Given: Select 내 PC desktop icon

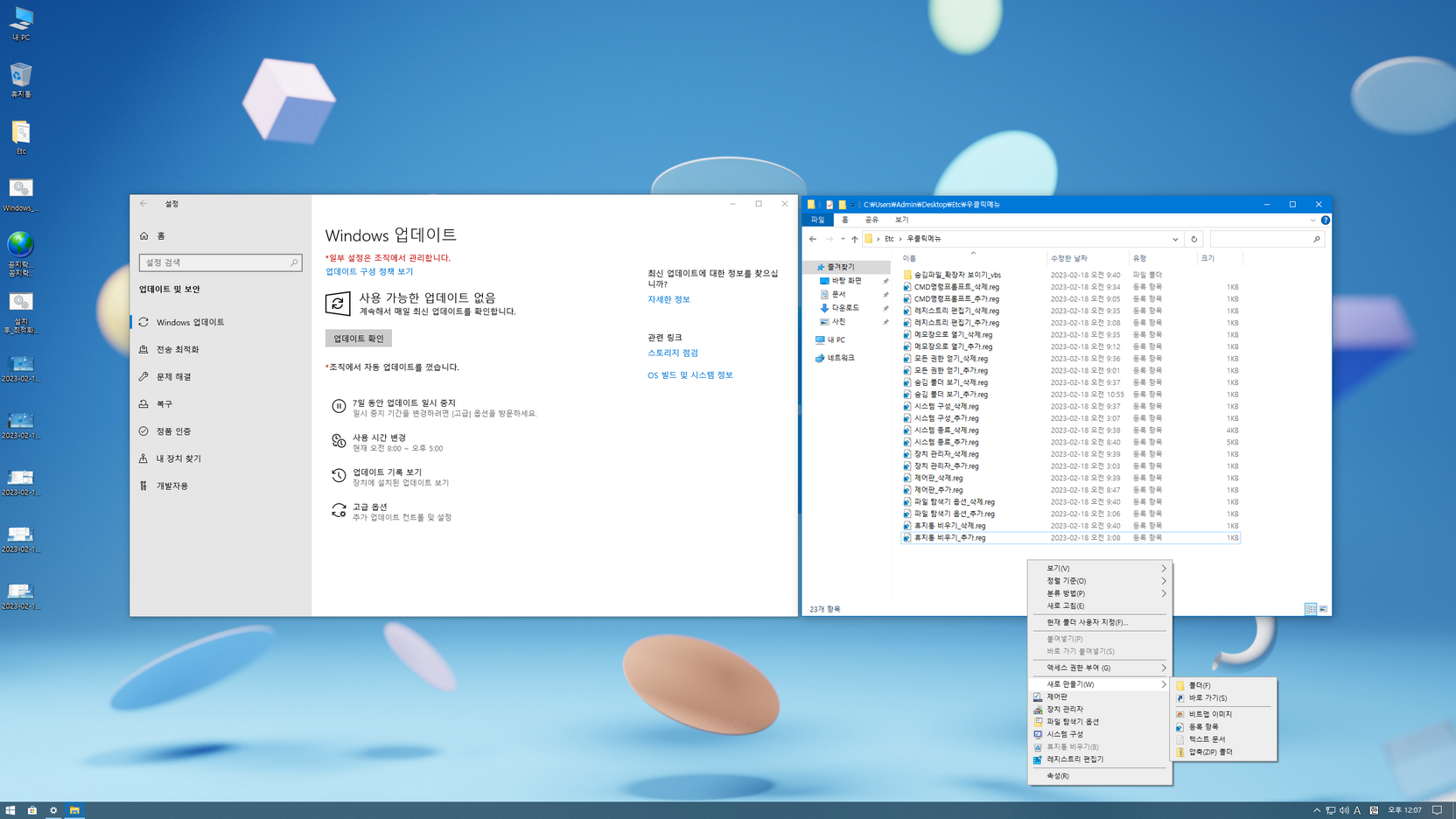Looking at the screenshot, I should [21, 24].
